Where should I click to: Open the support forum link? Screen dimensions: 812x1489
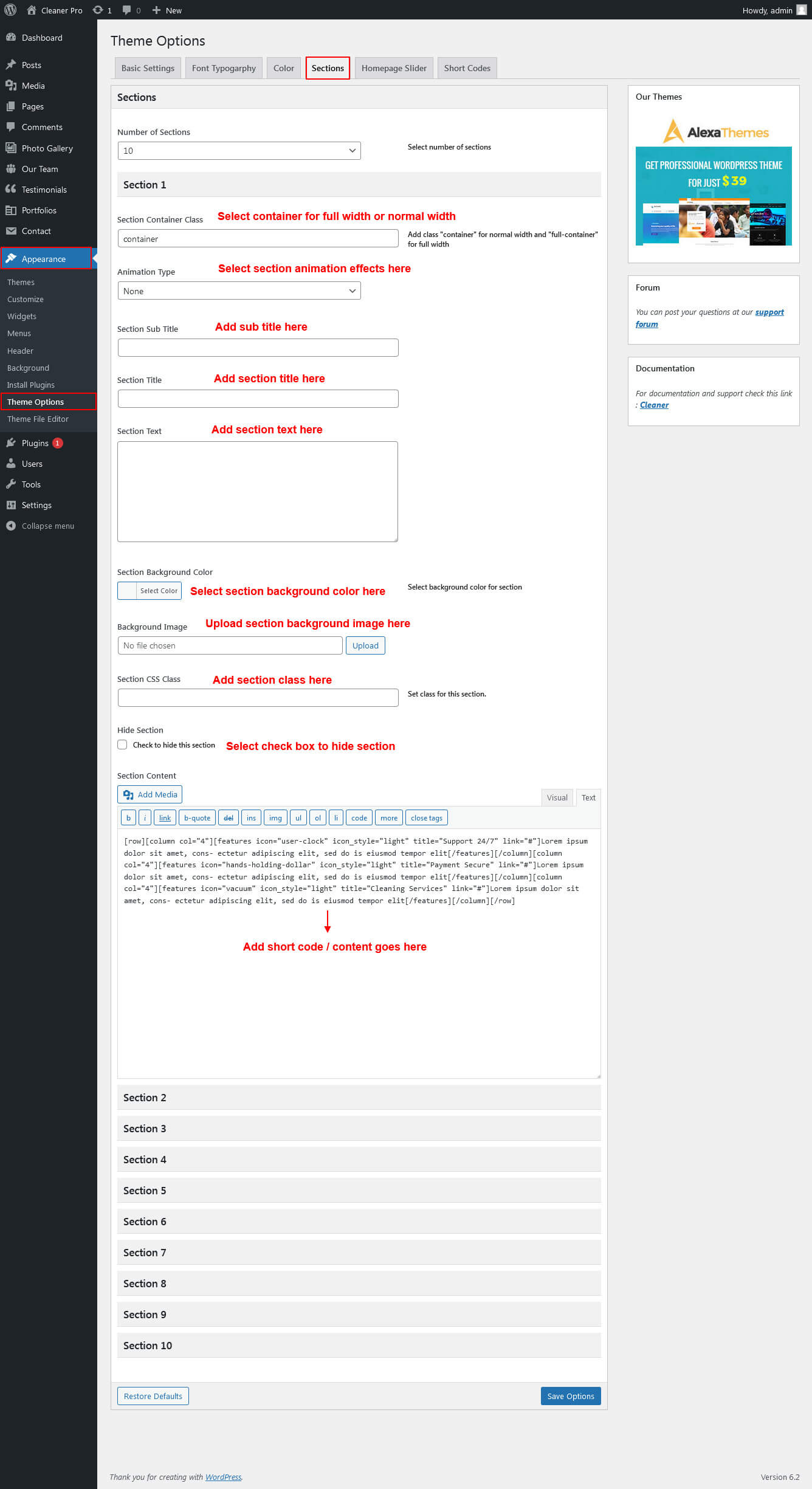point(769,312)
